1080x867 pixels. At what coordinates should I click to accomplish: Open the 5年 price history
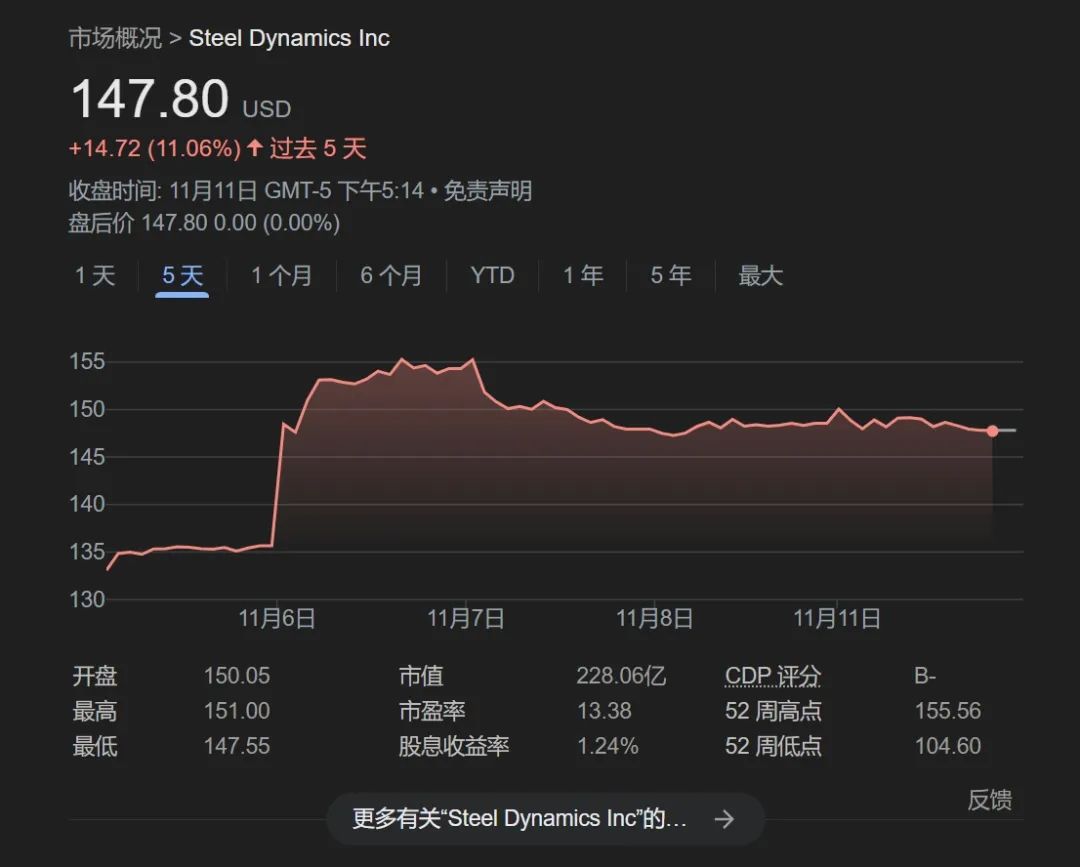coord(670,276)
